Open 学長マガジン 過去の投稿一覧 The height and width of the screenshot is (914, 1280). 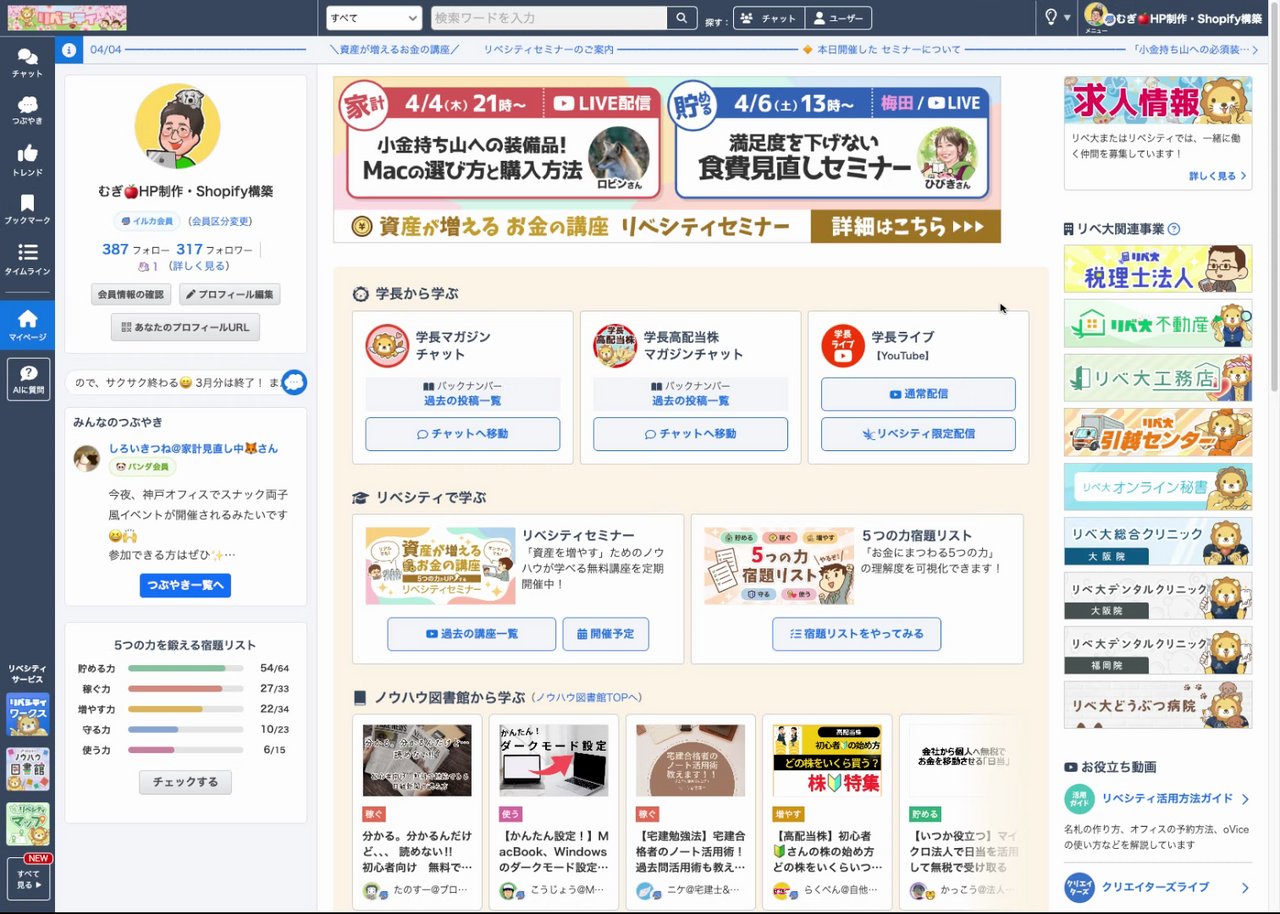[x=462, y=400]
